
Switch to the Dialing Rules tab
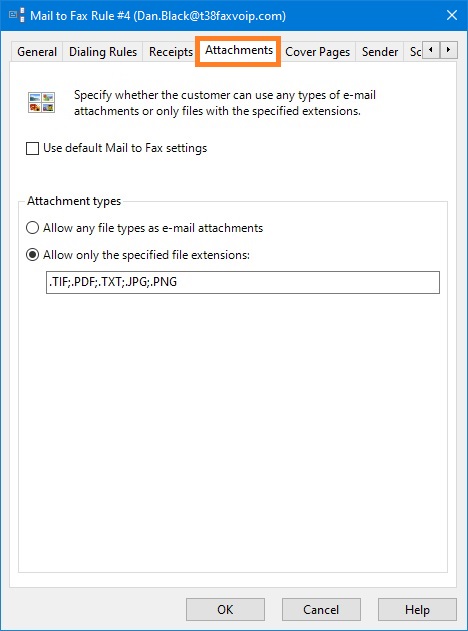click(x=103, y=52)
